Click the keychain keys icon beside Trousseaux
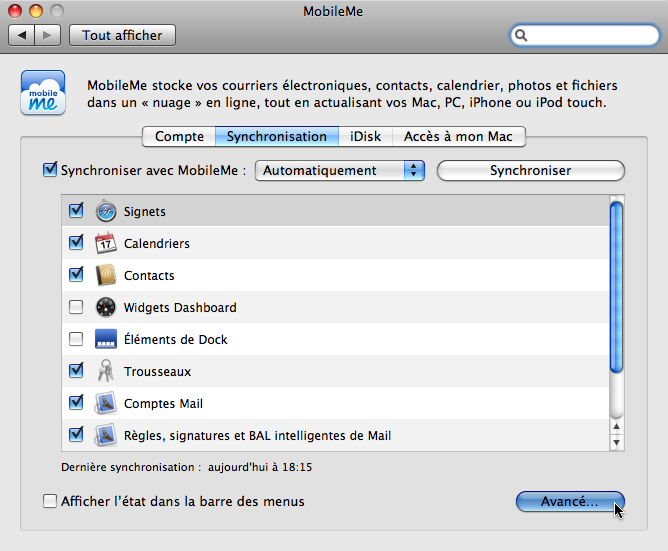668x551 pixels. click(106, 371)
